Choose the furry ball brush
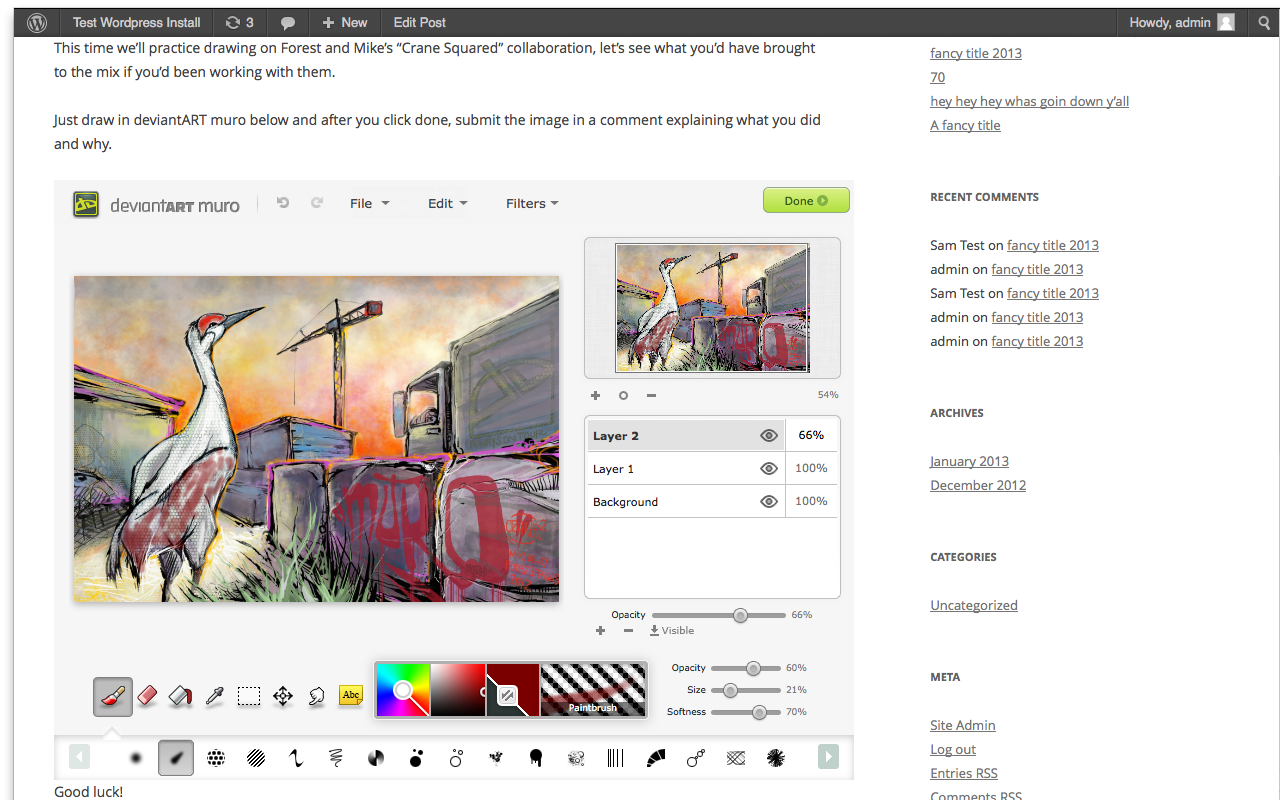The height and width of the screenshot is (800, 1280). (x=775, y=758)
